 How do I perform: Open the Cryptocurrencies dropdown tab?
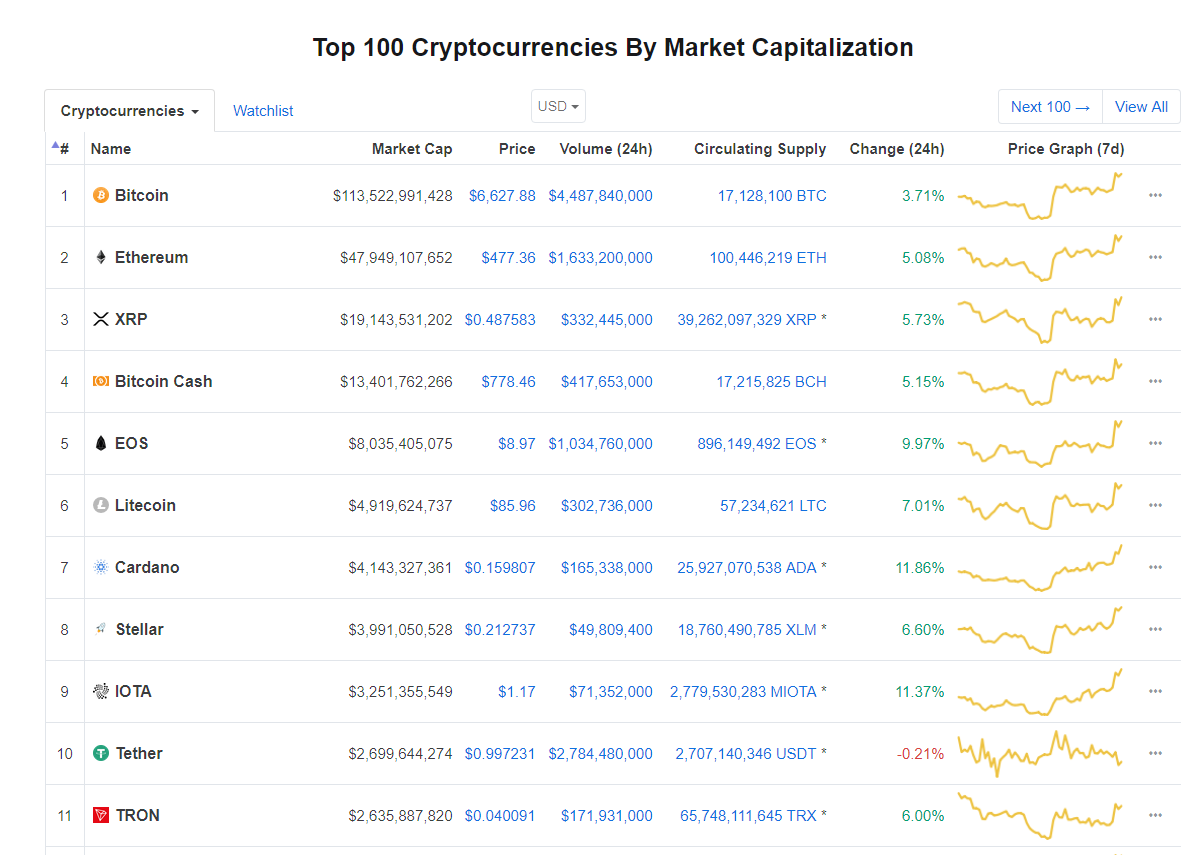pos(129,111)
